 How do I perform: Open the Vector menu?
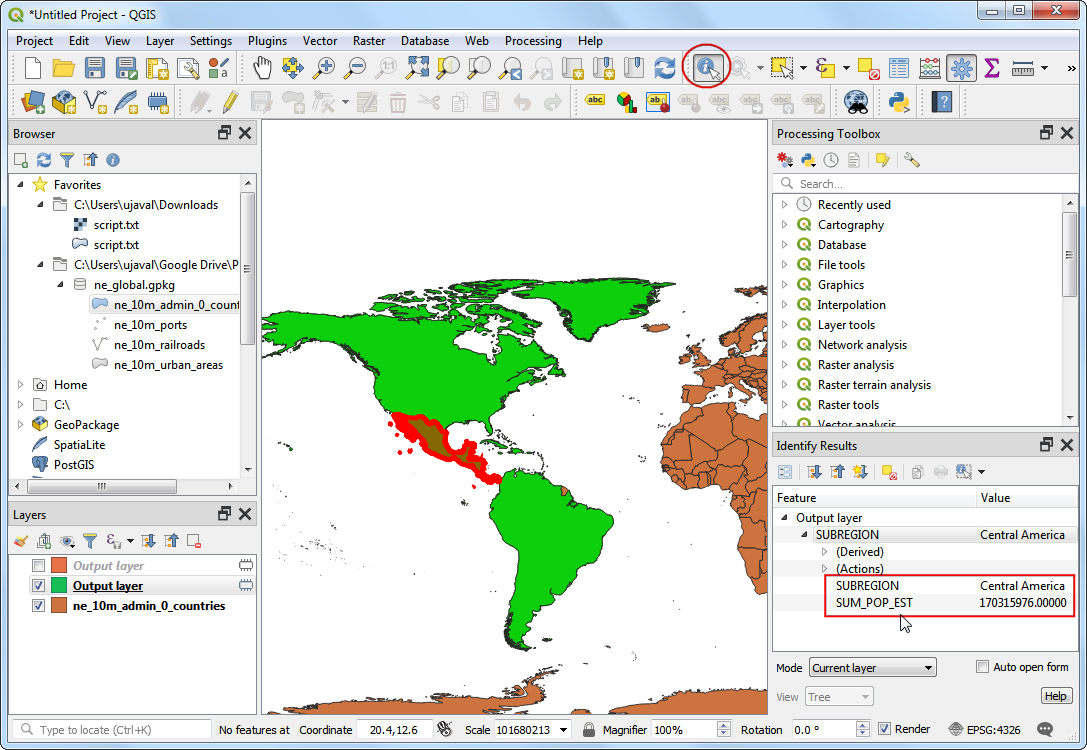[320, 41]
